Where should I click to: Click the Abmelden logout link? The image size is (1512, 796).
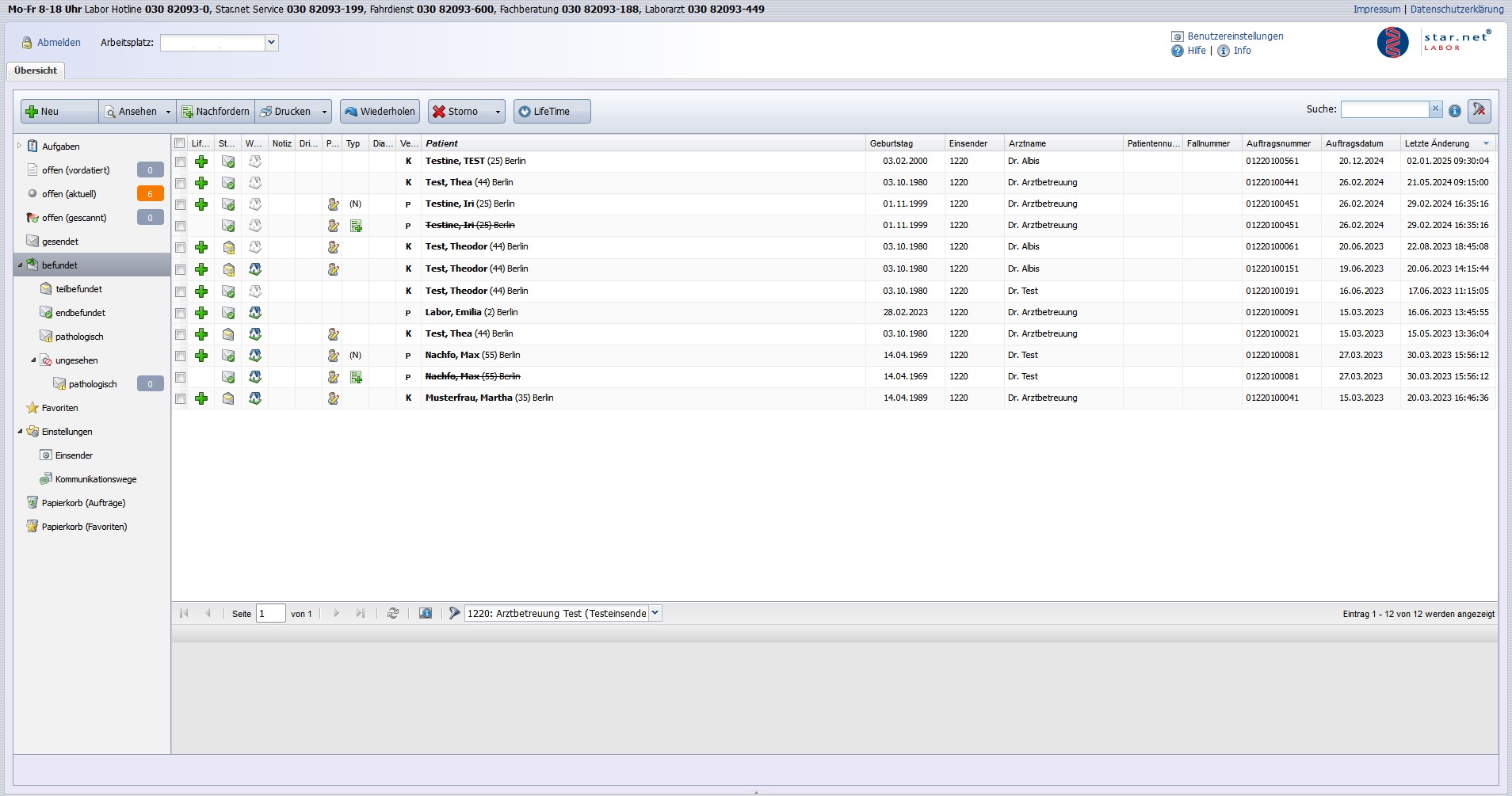tap(59, 43)
